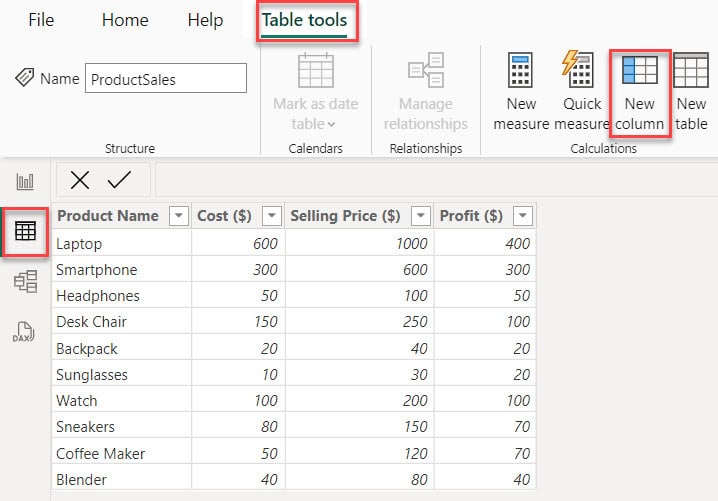Open Manage relationships
718x501 pixels.
pos(426,93)
